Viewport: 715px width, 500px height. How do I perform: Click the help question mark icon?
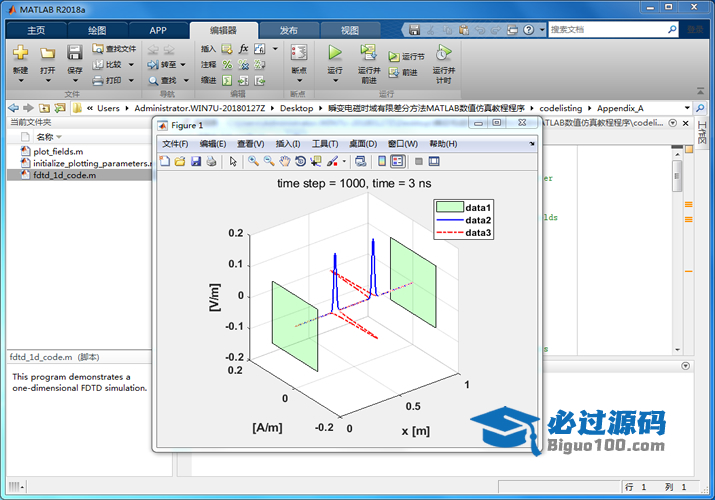coord(528,30)
